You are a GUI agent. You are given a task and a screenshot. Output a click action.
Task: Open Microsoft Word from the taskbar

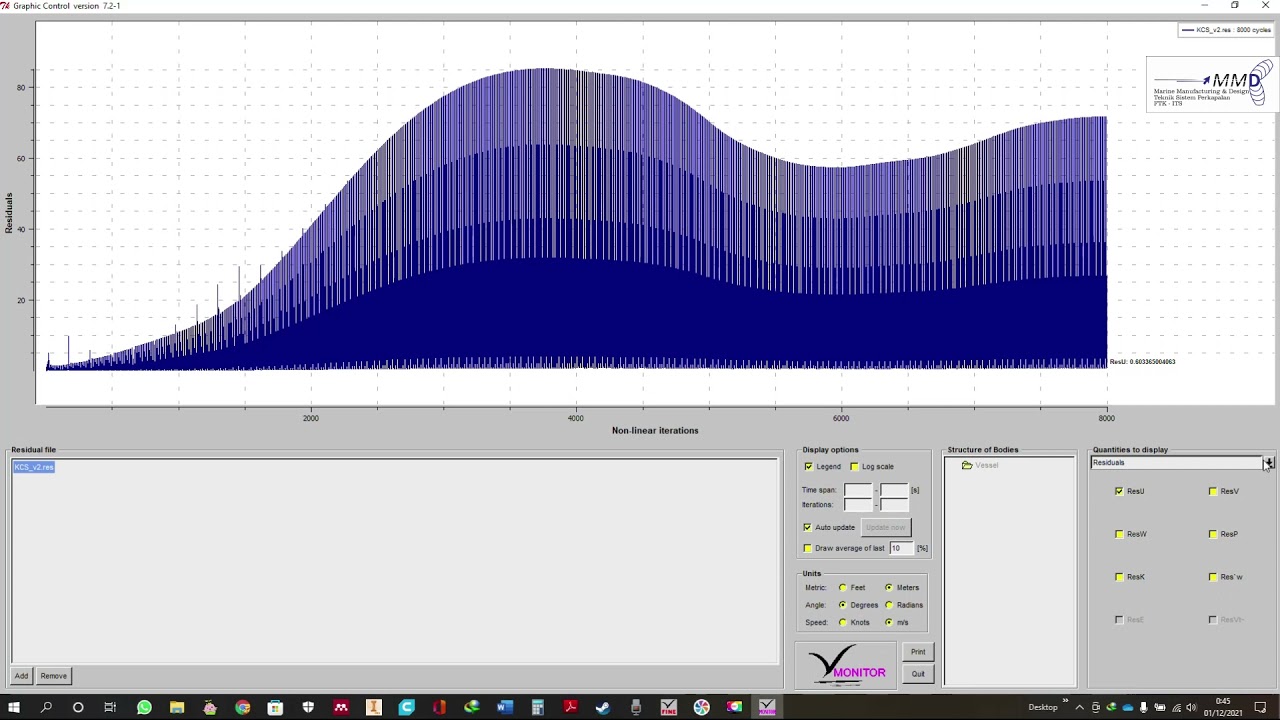pyautogui.click(x=505, y=708)
